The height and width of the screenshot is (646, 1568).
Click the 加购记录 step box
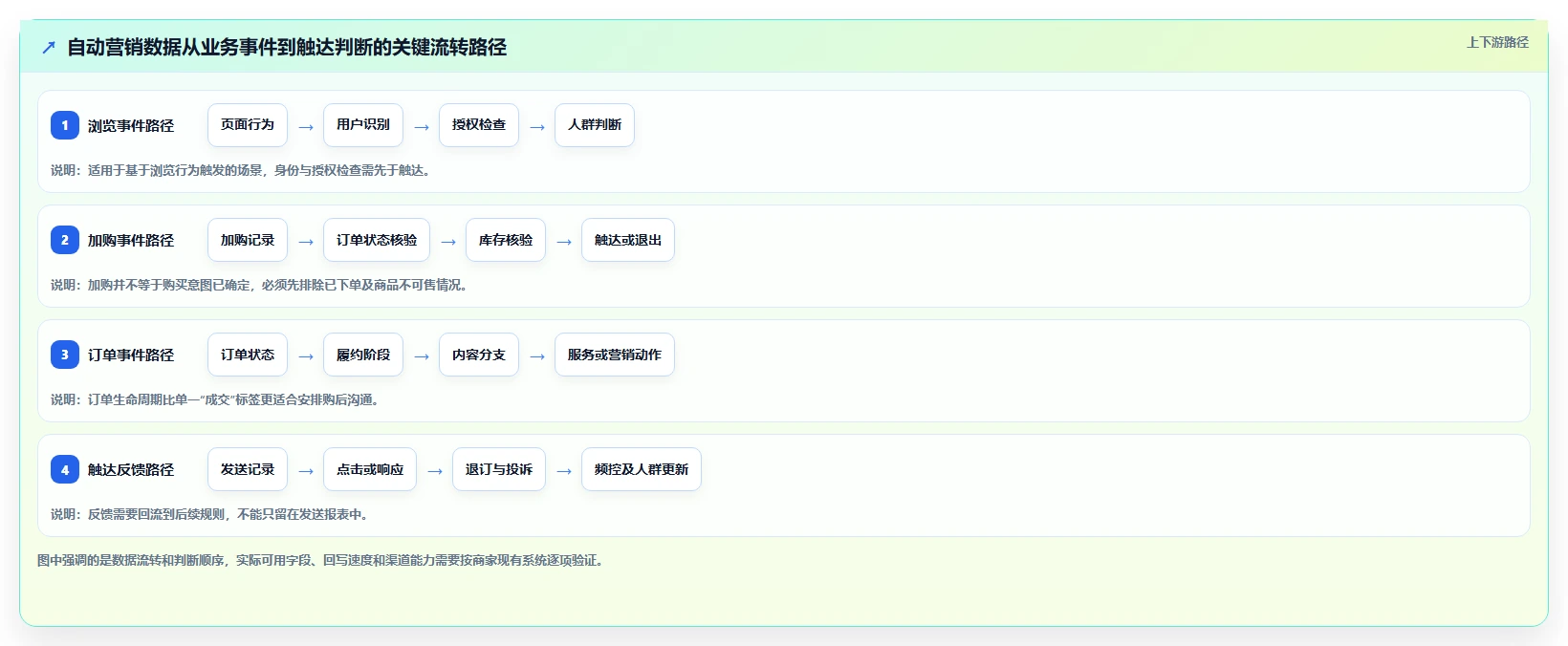(x=248, y=240)
